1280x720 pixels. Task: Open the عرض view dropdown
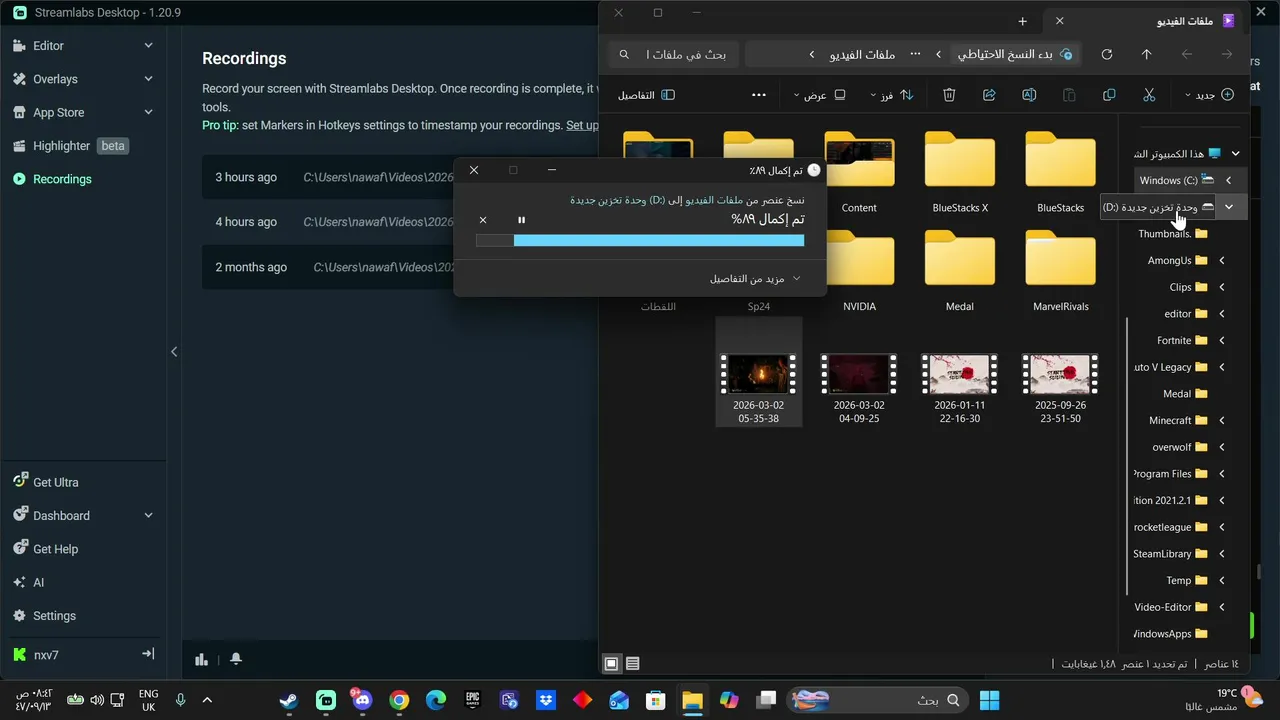pyautogui.click(x=820, y=95)
